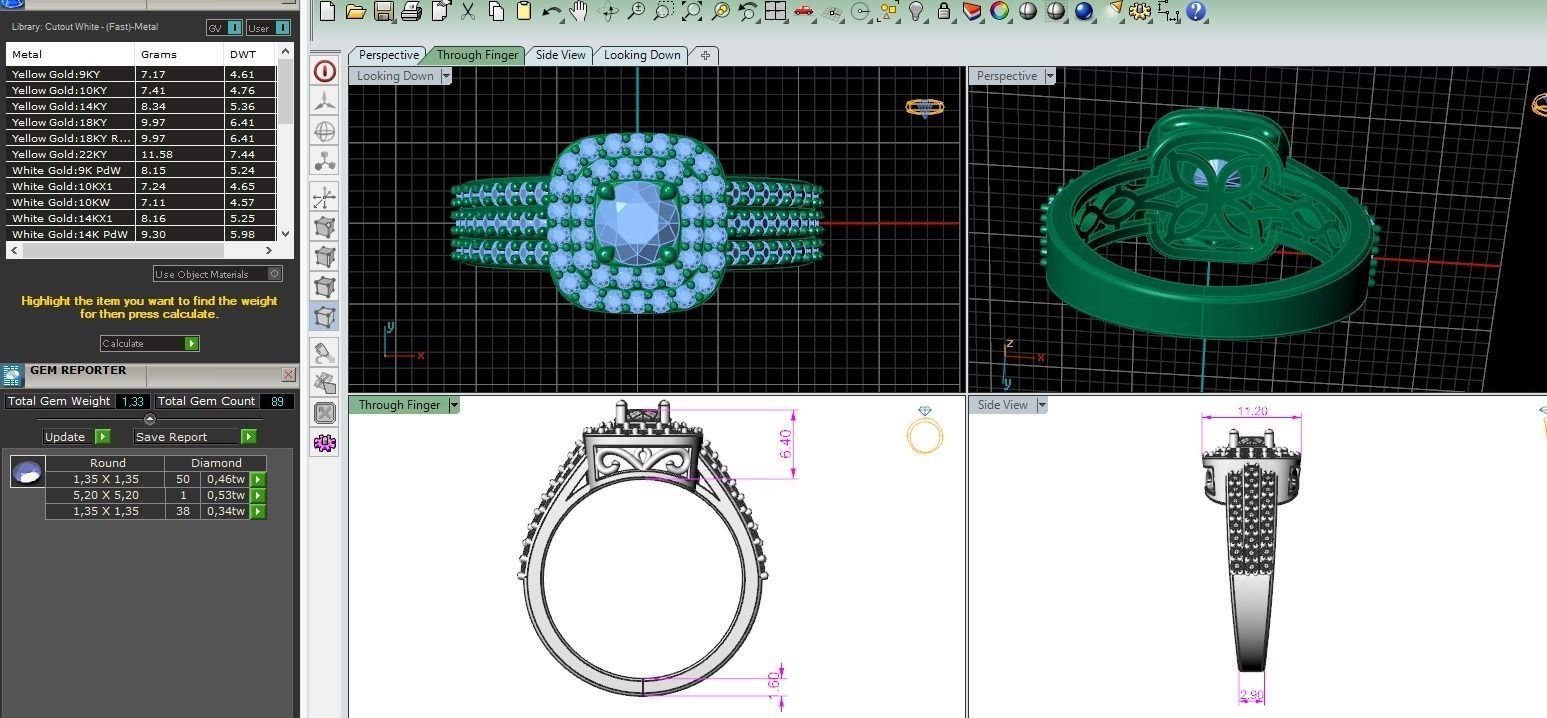Open the layers stack icon
This screenshot has width=1547, height=718.
pos(972,12)
